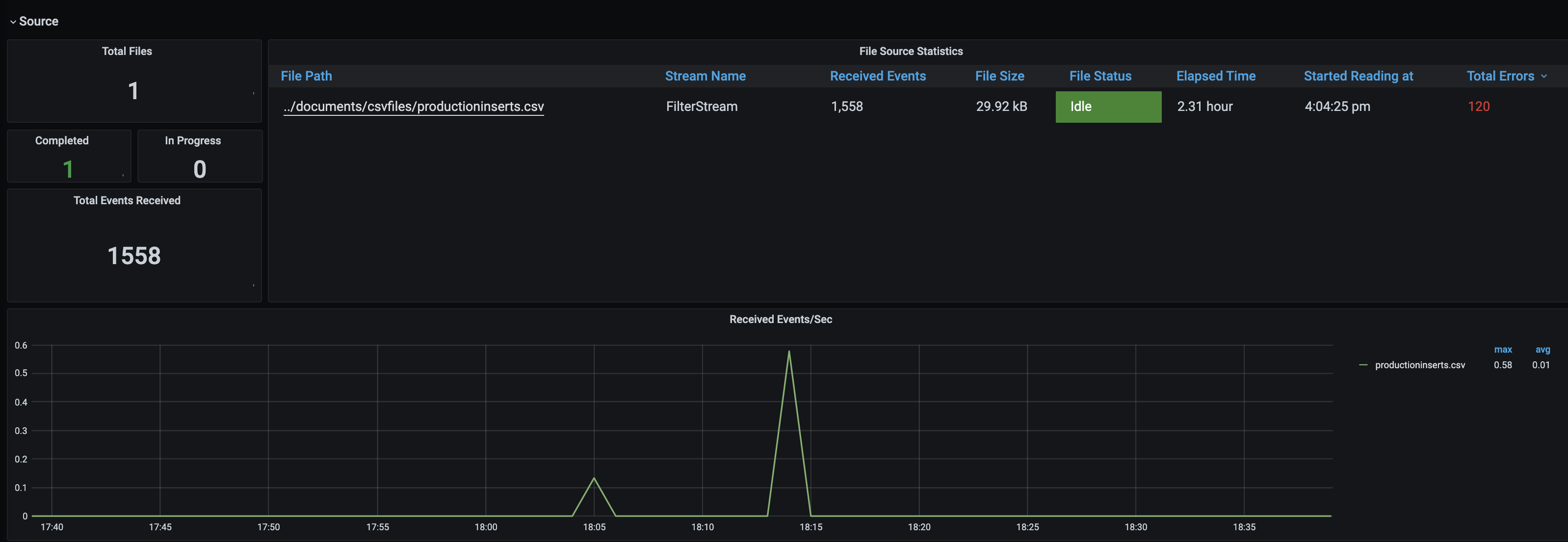The height and width of the screenshot is (542, 1568).
Task: Select the red 120 total errors cell
Action: [x=1479, y=107]
